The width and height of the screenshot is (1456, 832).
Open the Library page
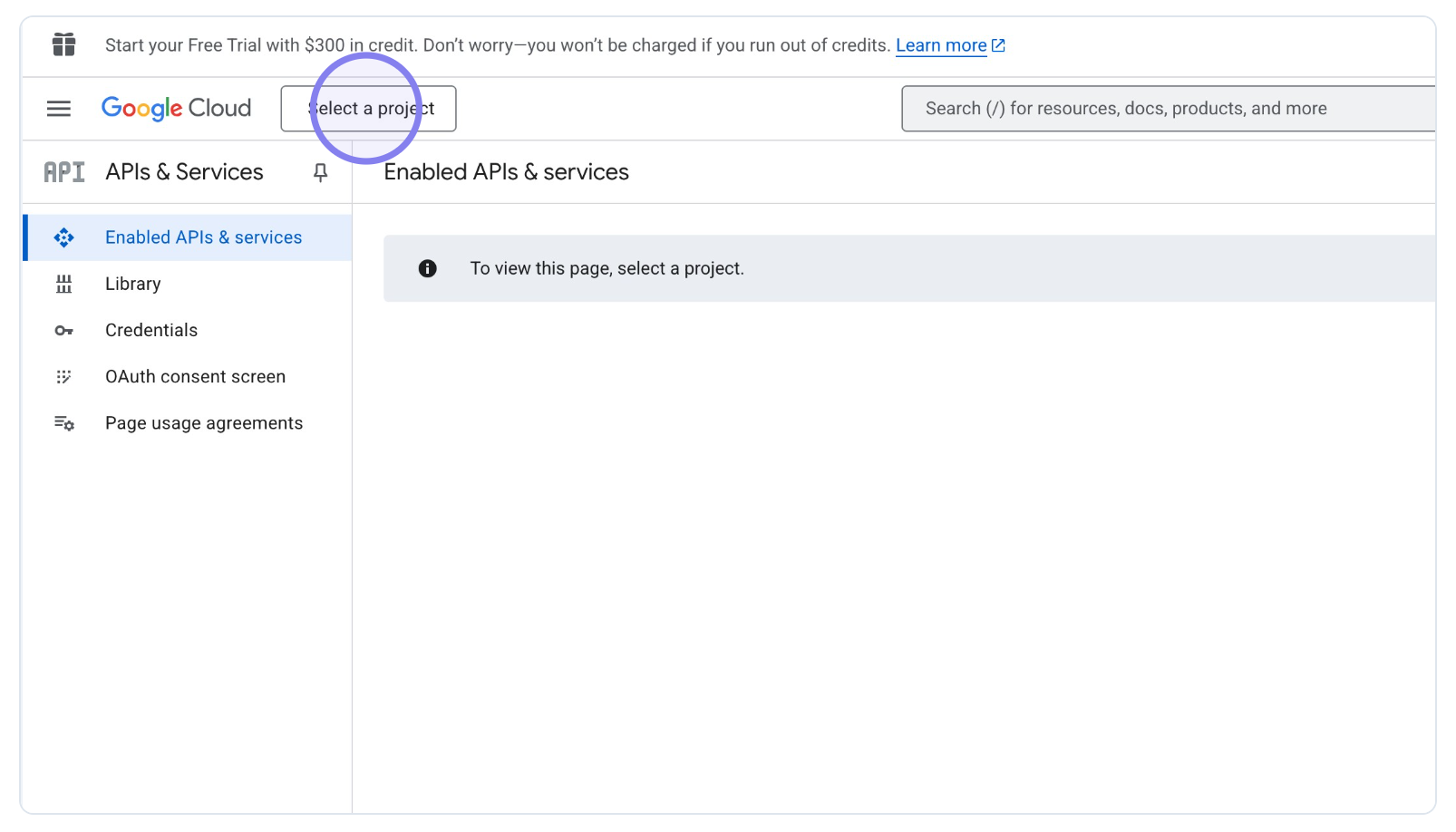click(132, 284)
